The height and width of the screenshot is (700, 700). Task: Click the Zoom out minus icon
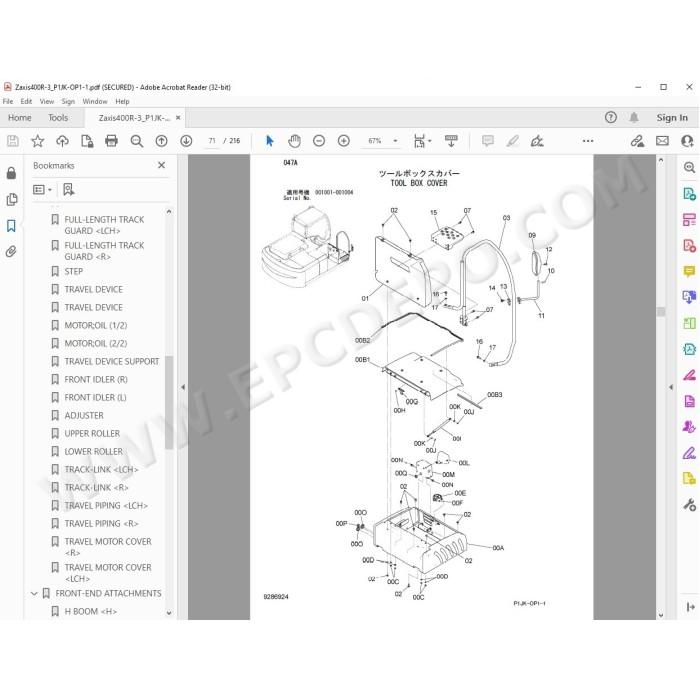(319, 141)
